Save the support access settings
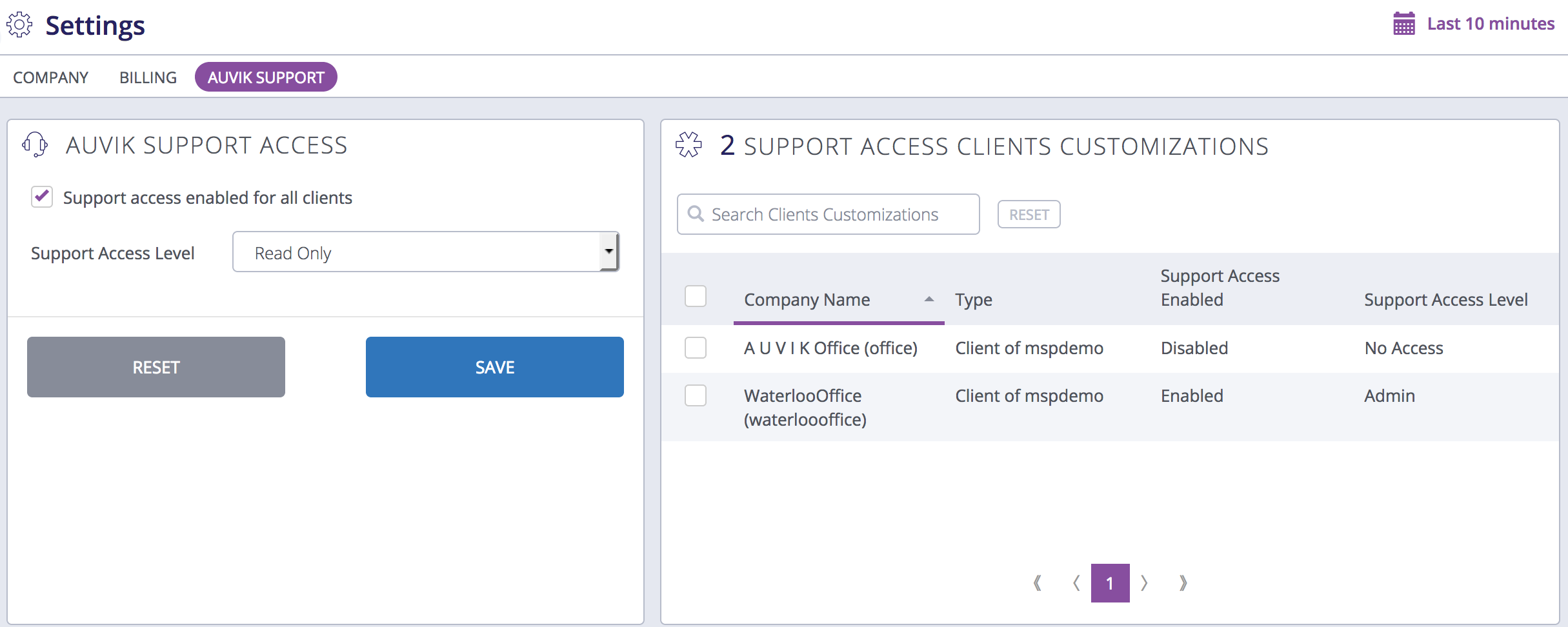 point(494,366)
